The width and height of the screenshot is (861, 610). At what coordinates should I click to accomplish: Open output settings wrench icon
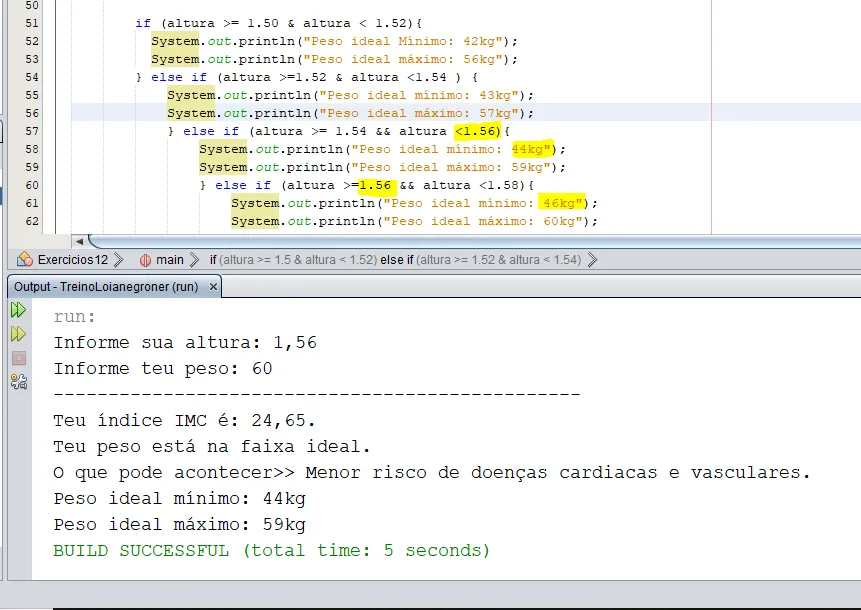click(19, 382)
